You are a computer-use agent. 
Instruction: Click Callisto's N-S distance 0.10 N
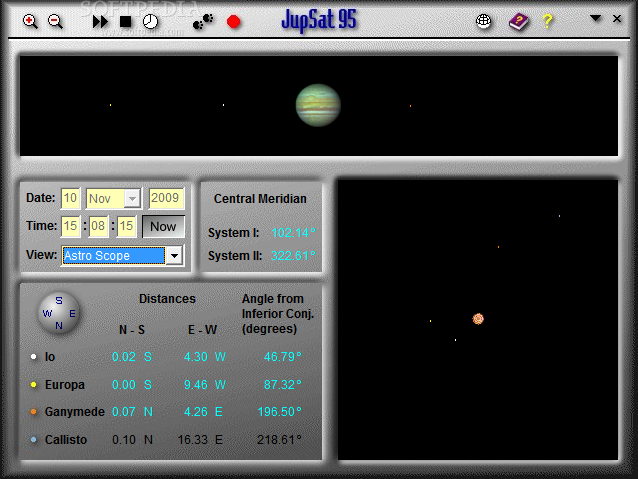(132, 440)
